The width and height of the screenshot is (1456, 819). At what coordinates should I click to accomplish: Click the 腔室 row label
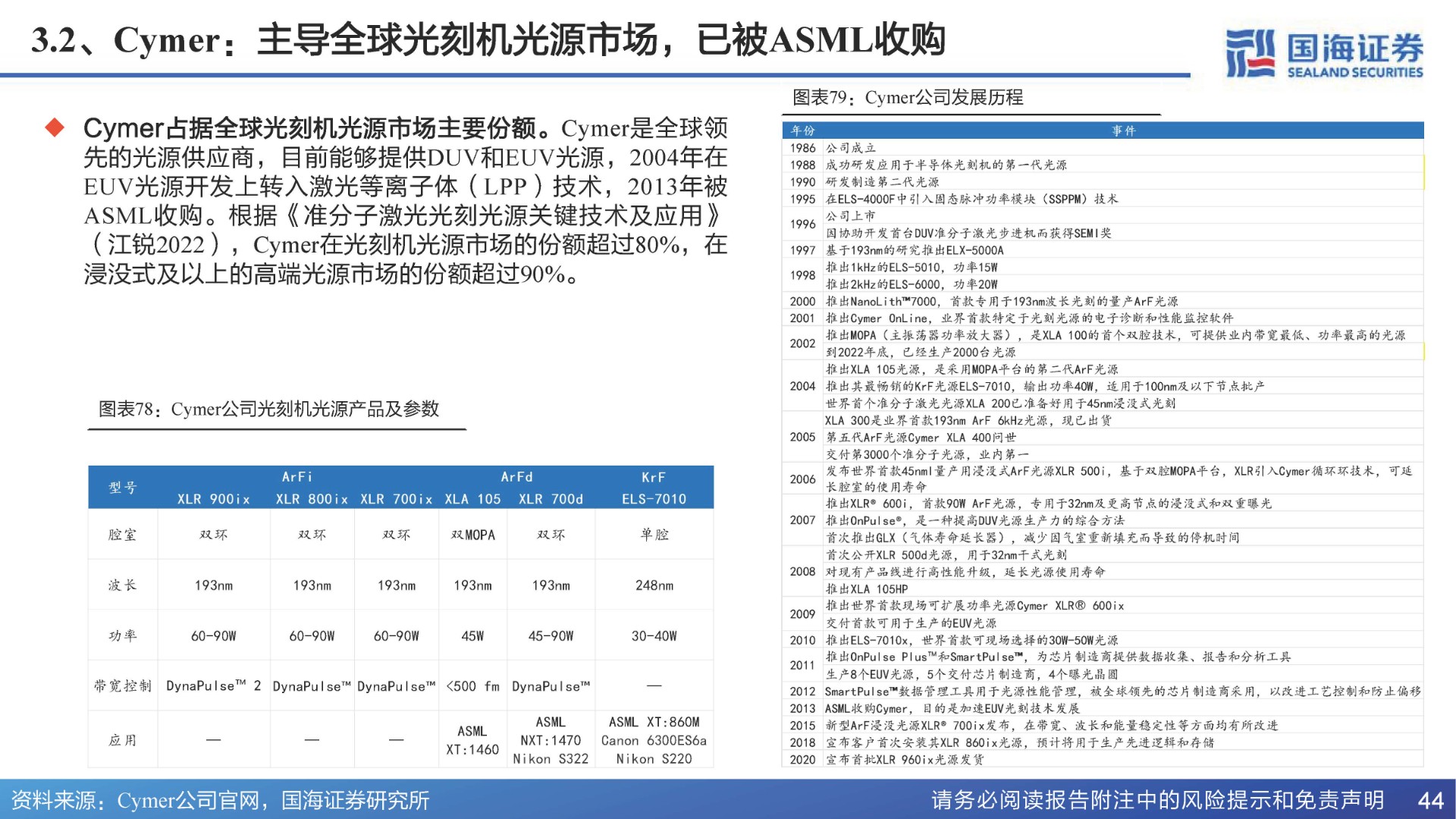click(x=122, y=535)
